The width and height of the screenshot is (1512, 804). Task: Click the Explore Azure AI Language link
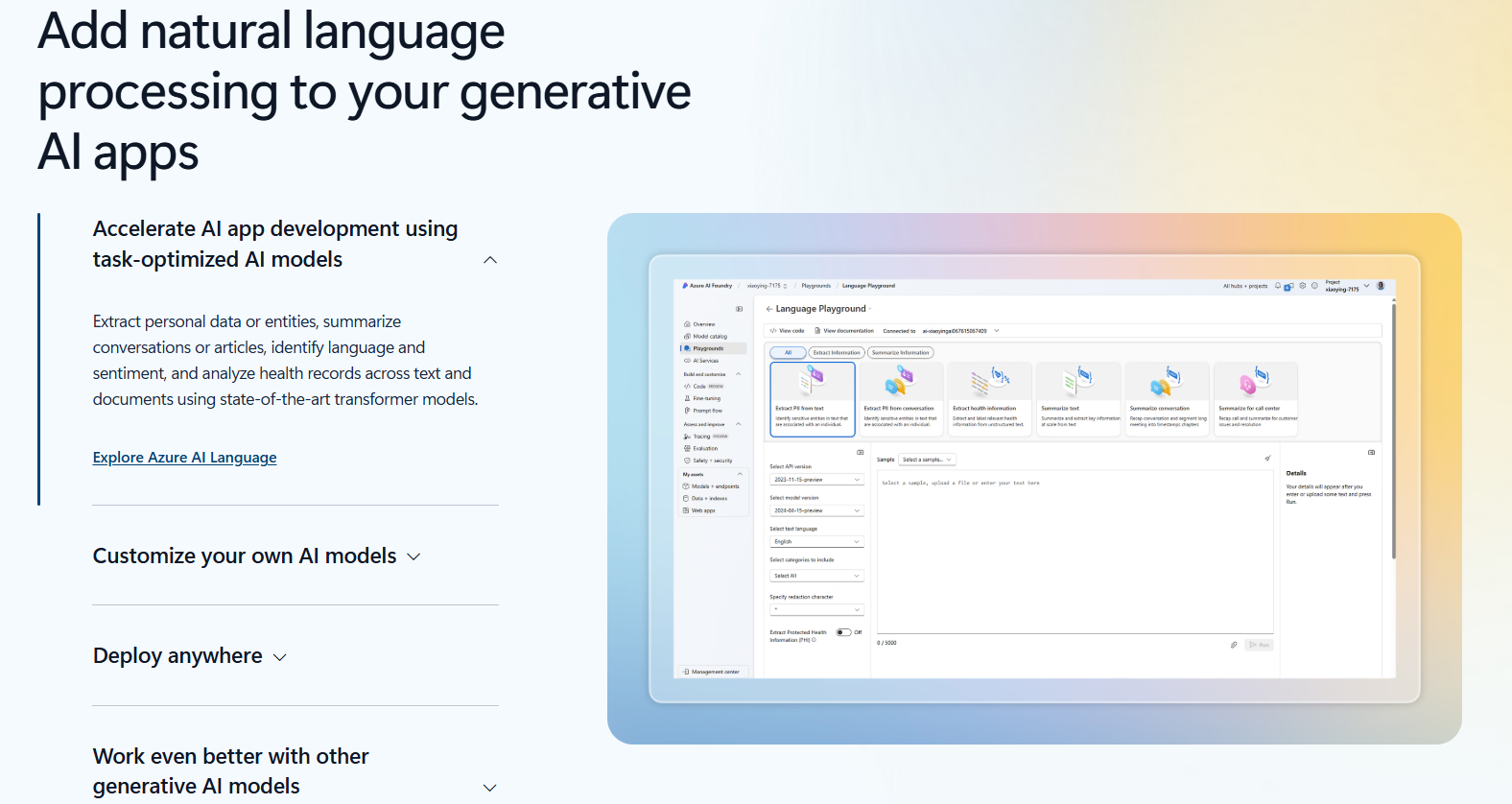pos(184,458)
